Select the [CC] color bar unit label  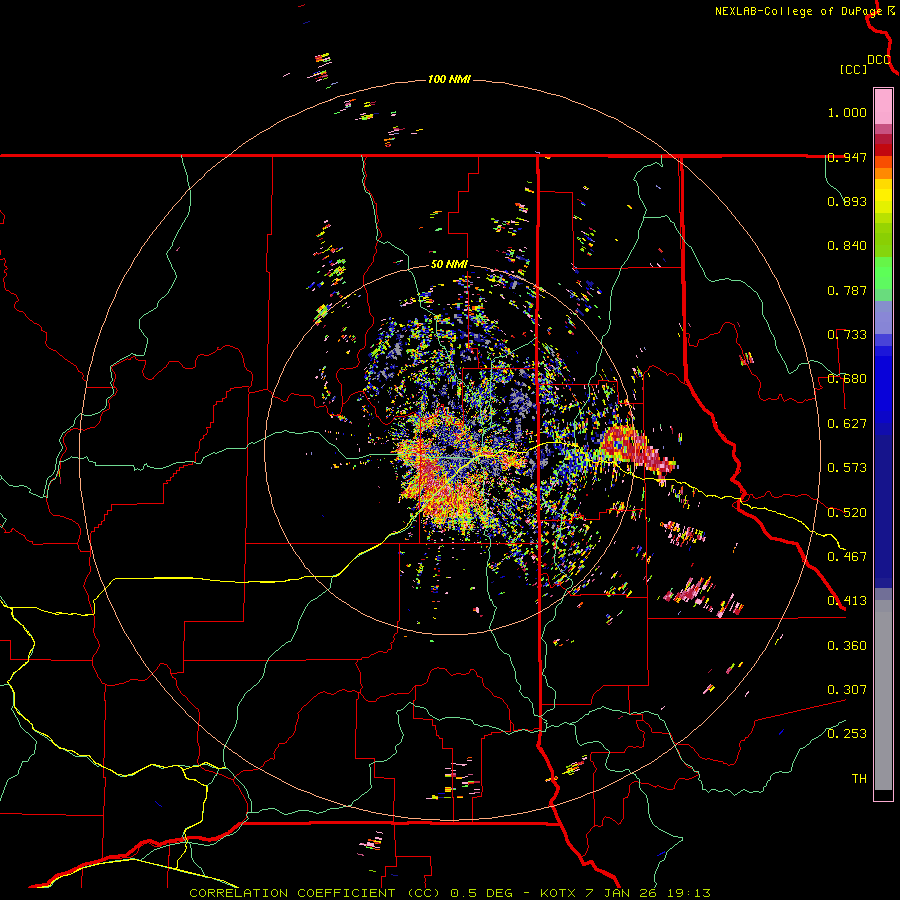(853, 69)
